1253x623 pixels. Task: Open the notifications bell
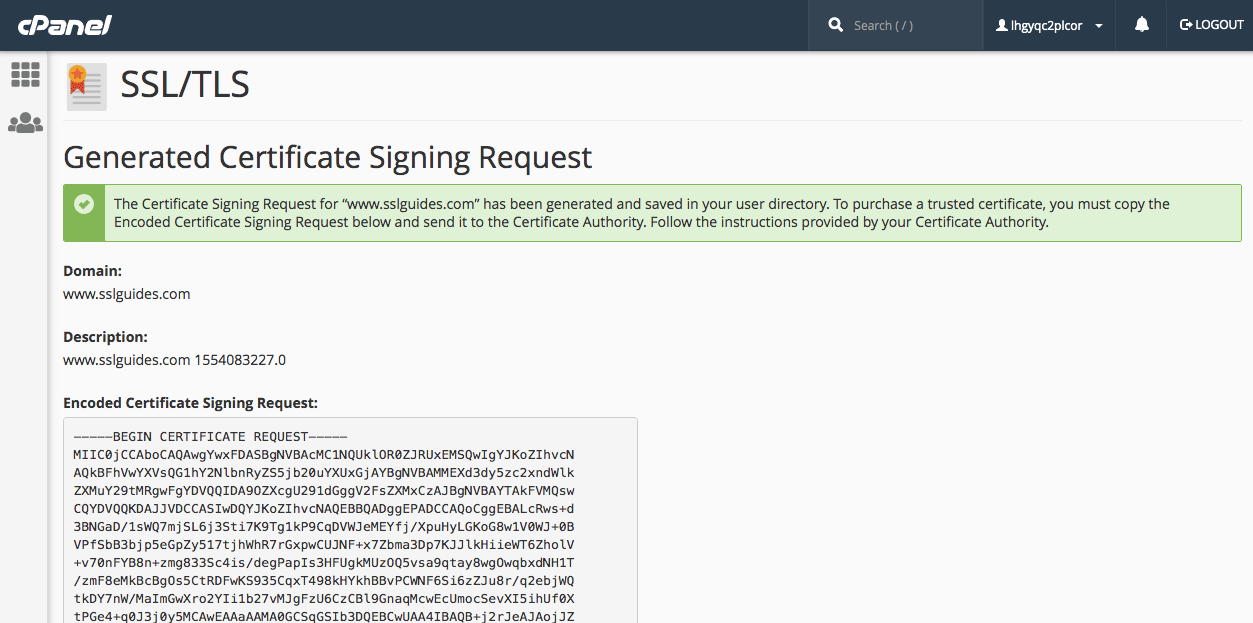pos(1141,24)
